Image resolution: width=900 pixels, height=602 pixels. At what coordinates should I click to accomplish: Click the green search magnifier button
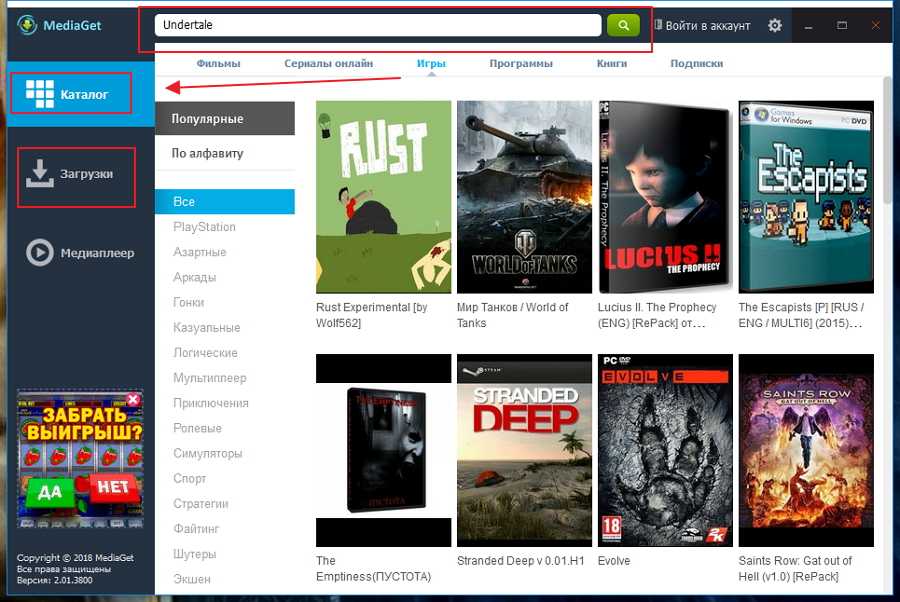[x=623, y=25]
